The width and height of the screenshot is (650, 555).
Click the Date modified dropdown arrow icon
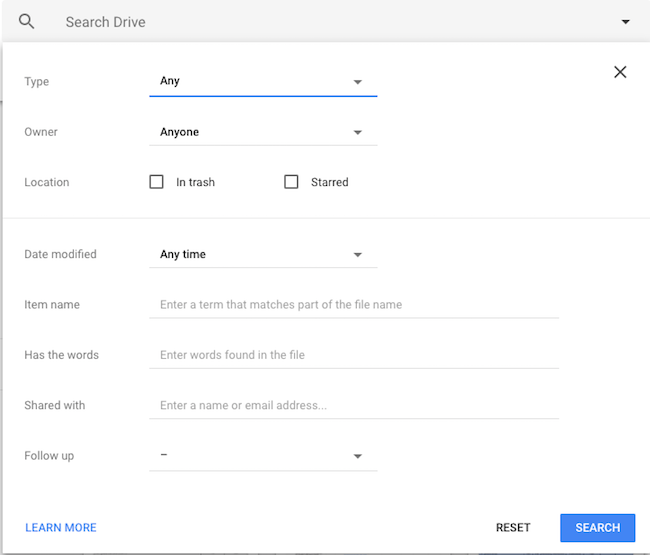(358, 255)
